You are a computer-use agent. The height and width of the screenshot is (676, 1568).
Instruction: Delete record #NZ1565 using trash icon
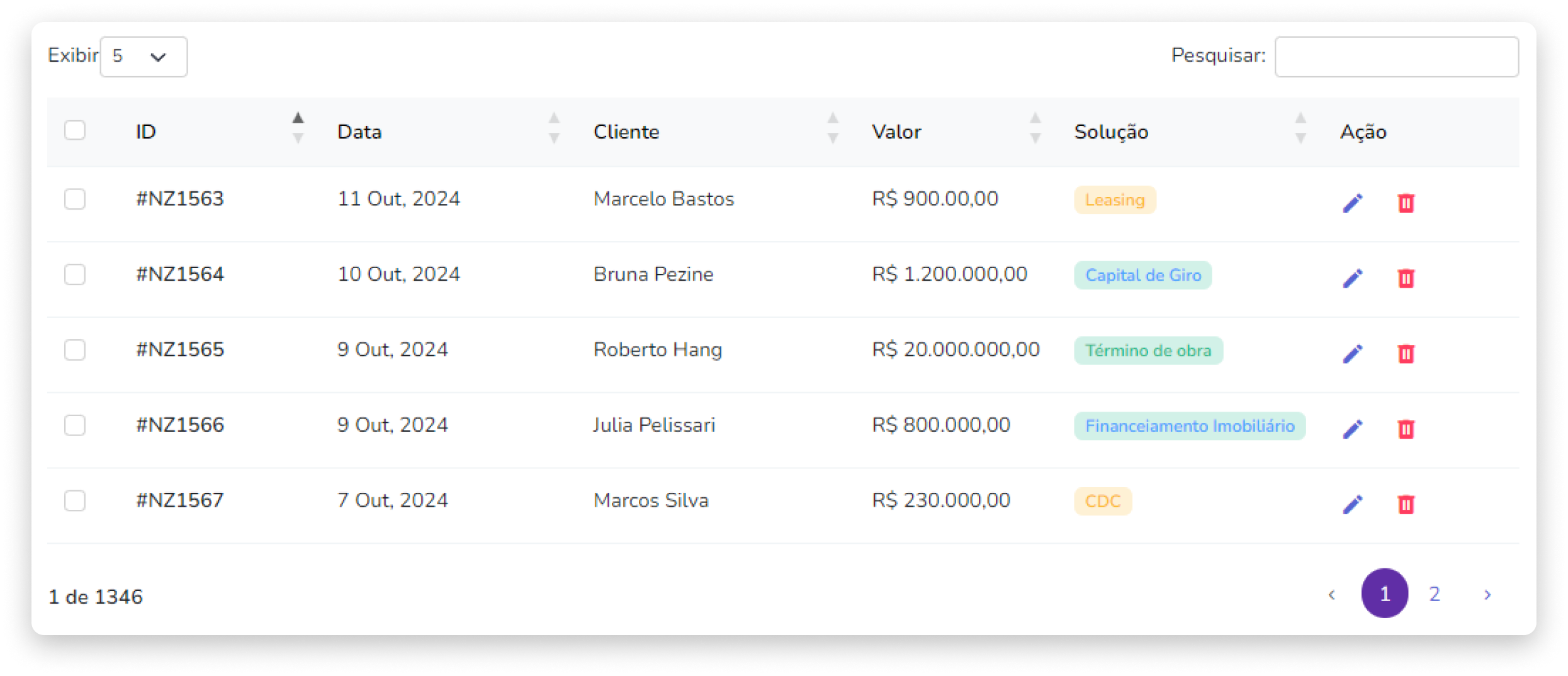(x=1406, y=354)
